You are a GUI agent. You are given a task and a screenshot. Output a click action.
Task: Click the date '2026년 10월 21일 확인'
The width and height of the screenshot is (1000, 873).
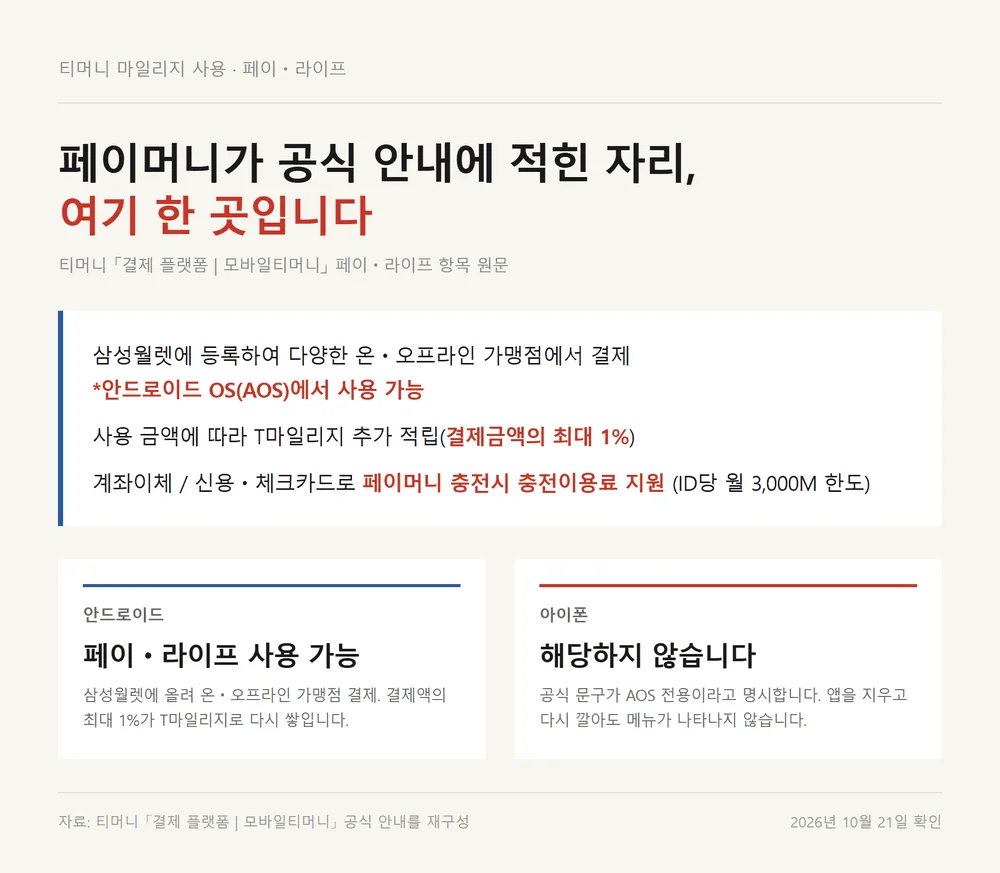tap(866, 822)
